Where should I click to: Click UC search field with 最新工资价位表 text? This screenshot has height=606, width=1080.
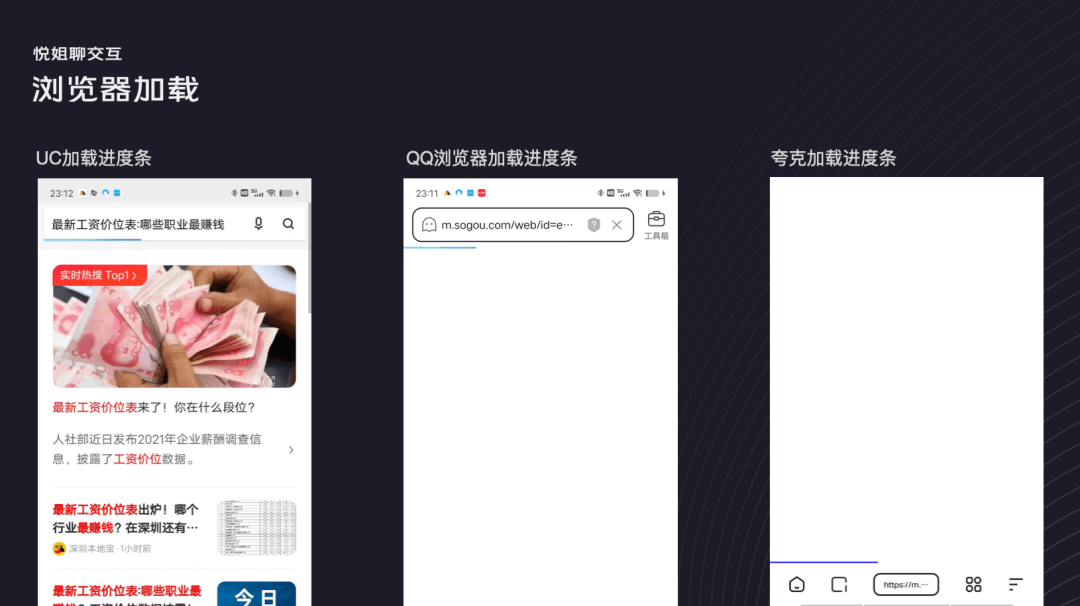click(174, 224)
